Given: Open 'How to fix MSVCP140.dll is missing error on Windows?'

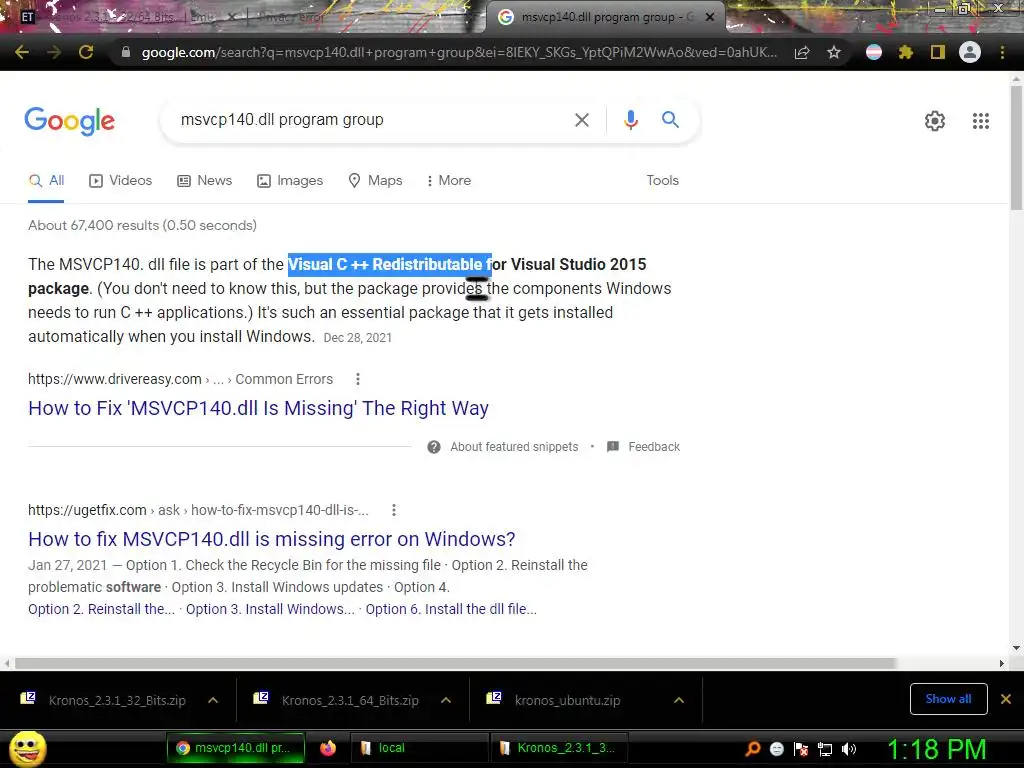Looking at the screenshot, I should [x=272, y=539].
